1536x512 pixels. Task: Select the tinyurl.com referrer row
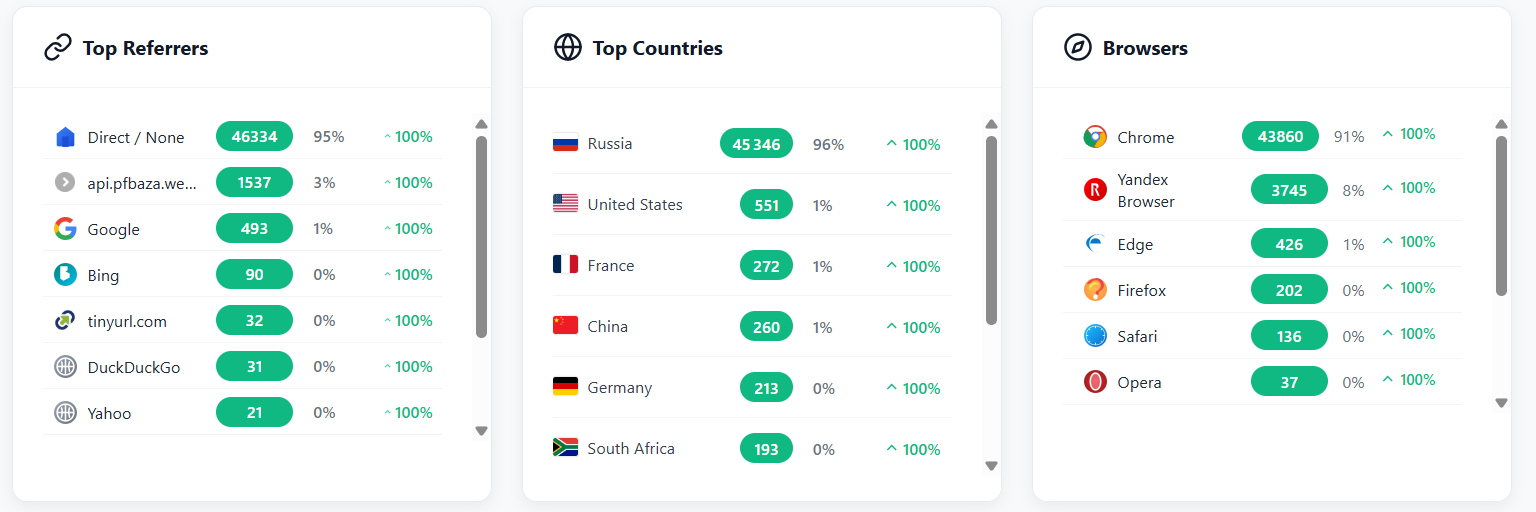tap(127, 321)
